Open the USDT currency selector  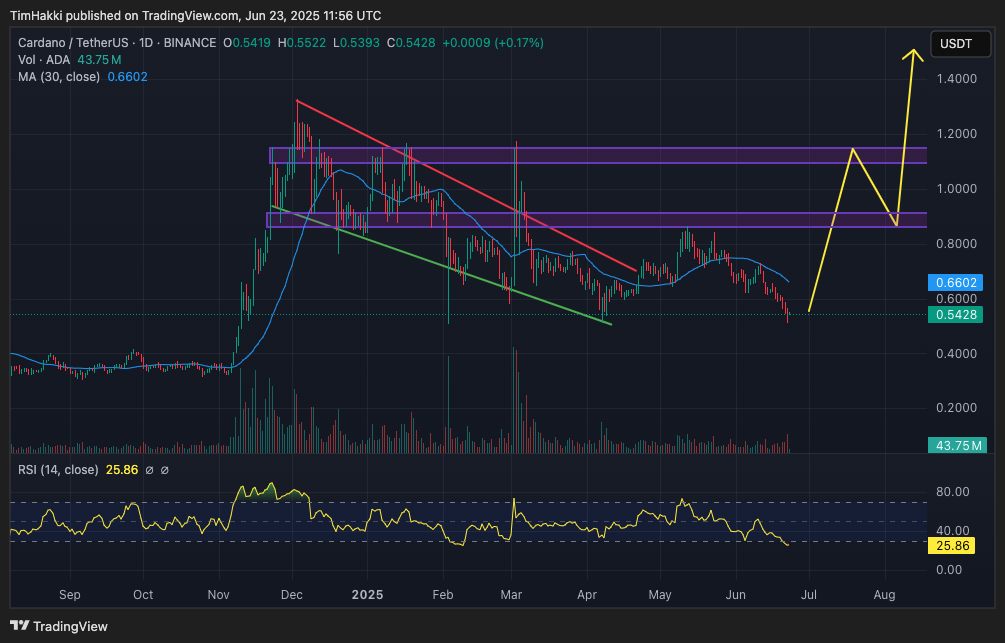click(960, 44)
